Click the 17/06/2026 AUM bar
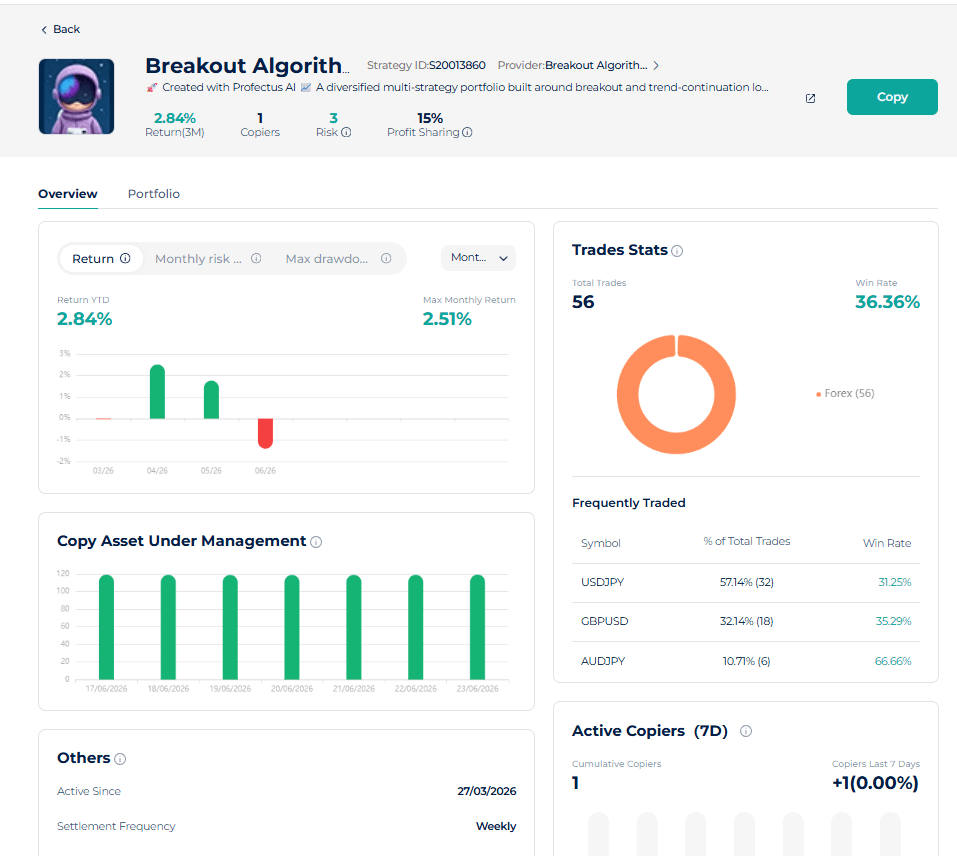This screenshot has height=856, width=957. 106,627
